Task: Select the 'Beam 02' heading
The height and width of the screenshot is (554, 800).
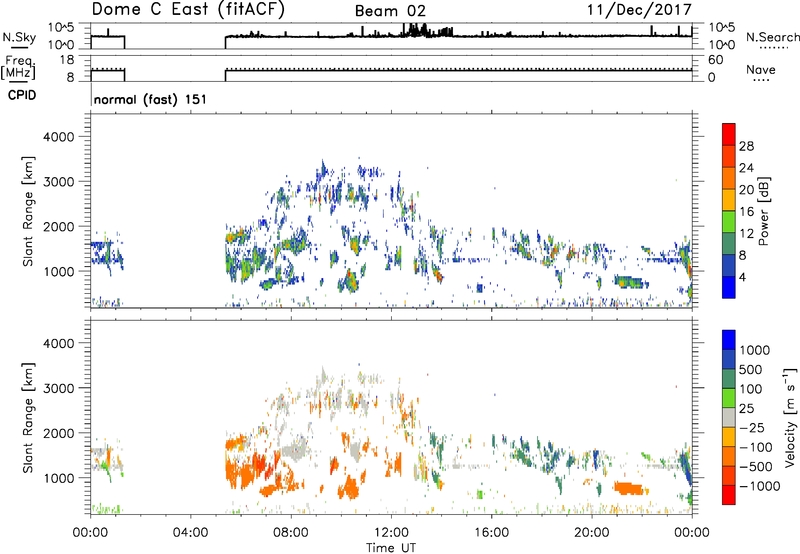Action: pos(390,11)
